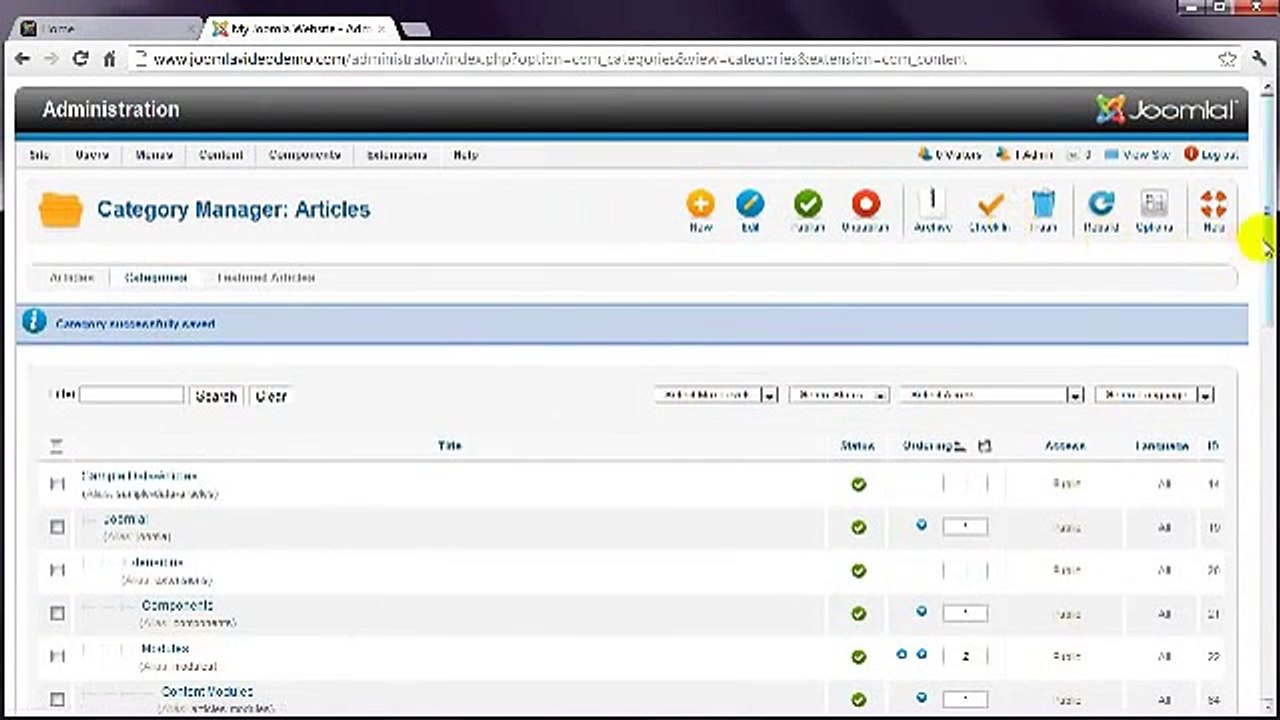Click the Joomla! logo
This screenshot has height=720, width=1280.
tap(1167, 109)
